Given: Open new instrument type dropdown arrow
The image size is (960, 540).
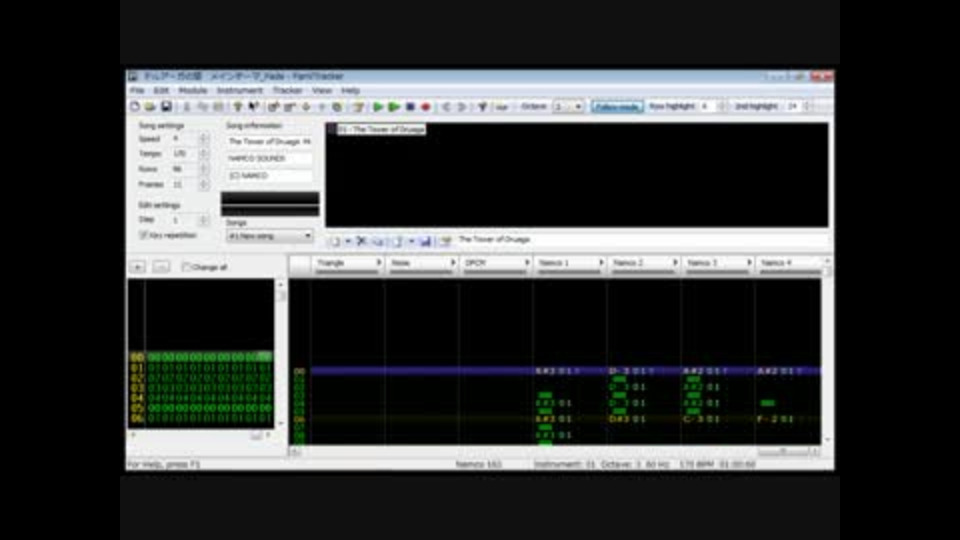Looking at the screenshot, I should (x=348, y=241).
